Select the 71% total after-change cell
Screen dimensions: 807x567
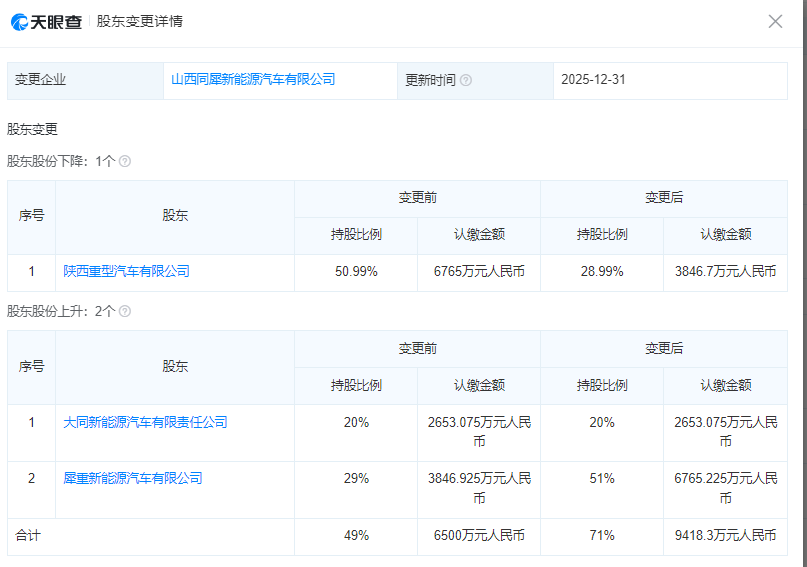coord(602,535)
